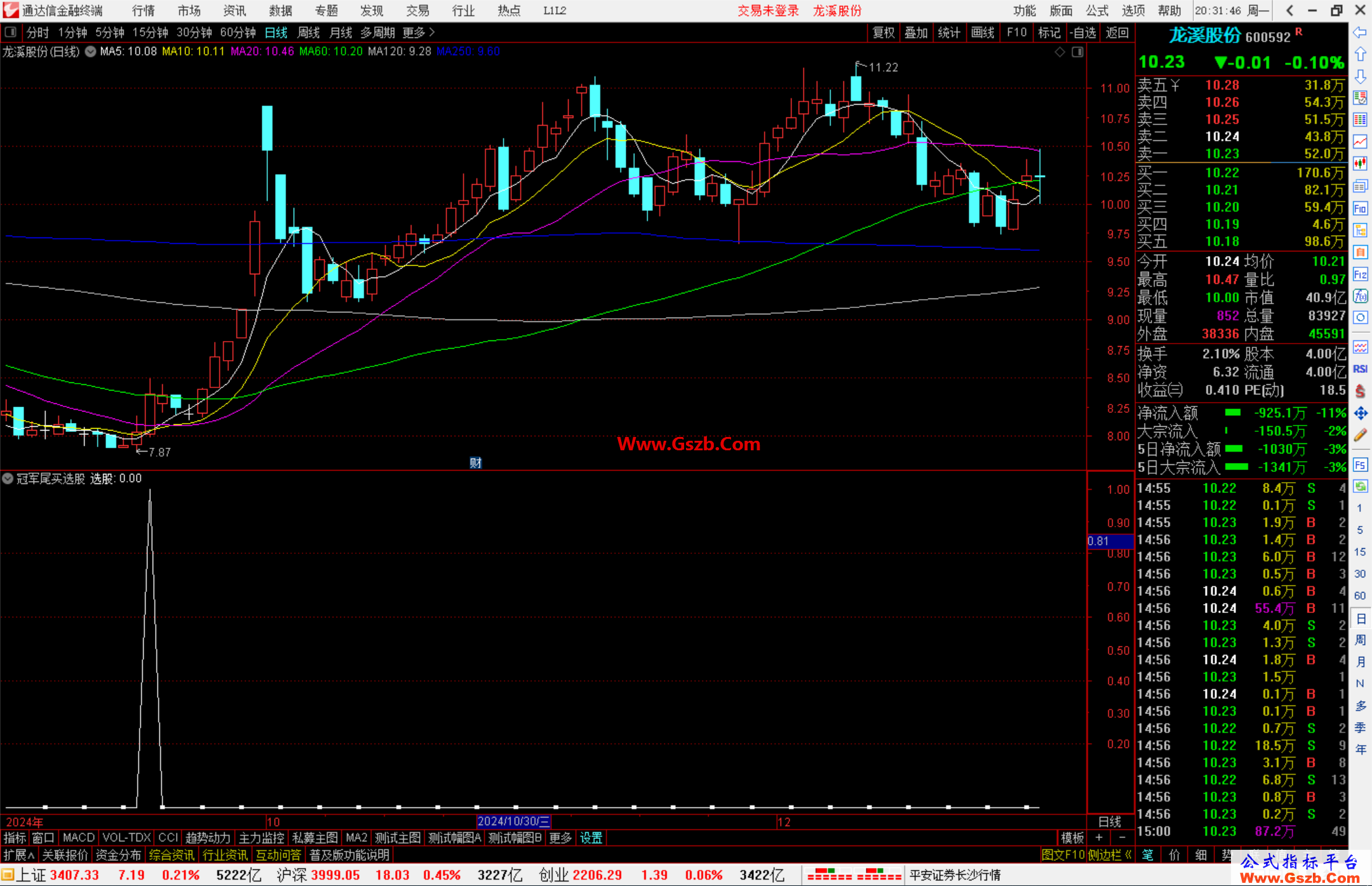Click the FS icon in the right sidebar
1372x886 pixels.
[1360, 465]
